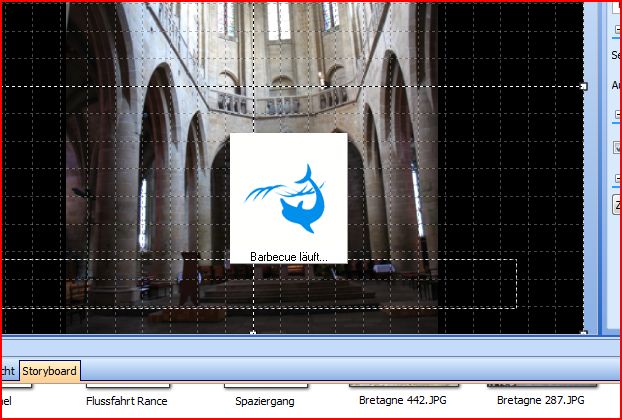
Task: Toggle the checkbox in the right properties panel
Action: tap(616, 148)
